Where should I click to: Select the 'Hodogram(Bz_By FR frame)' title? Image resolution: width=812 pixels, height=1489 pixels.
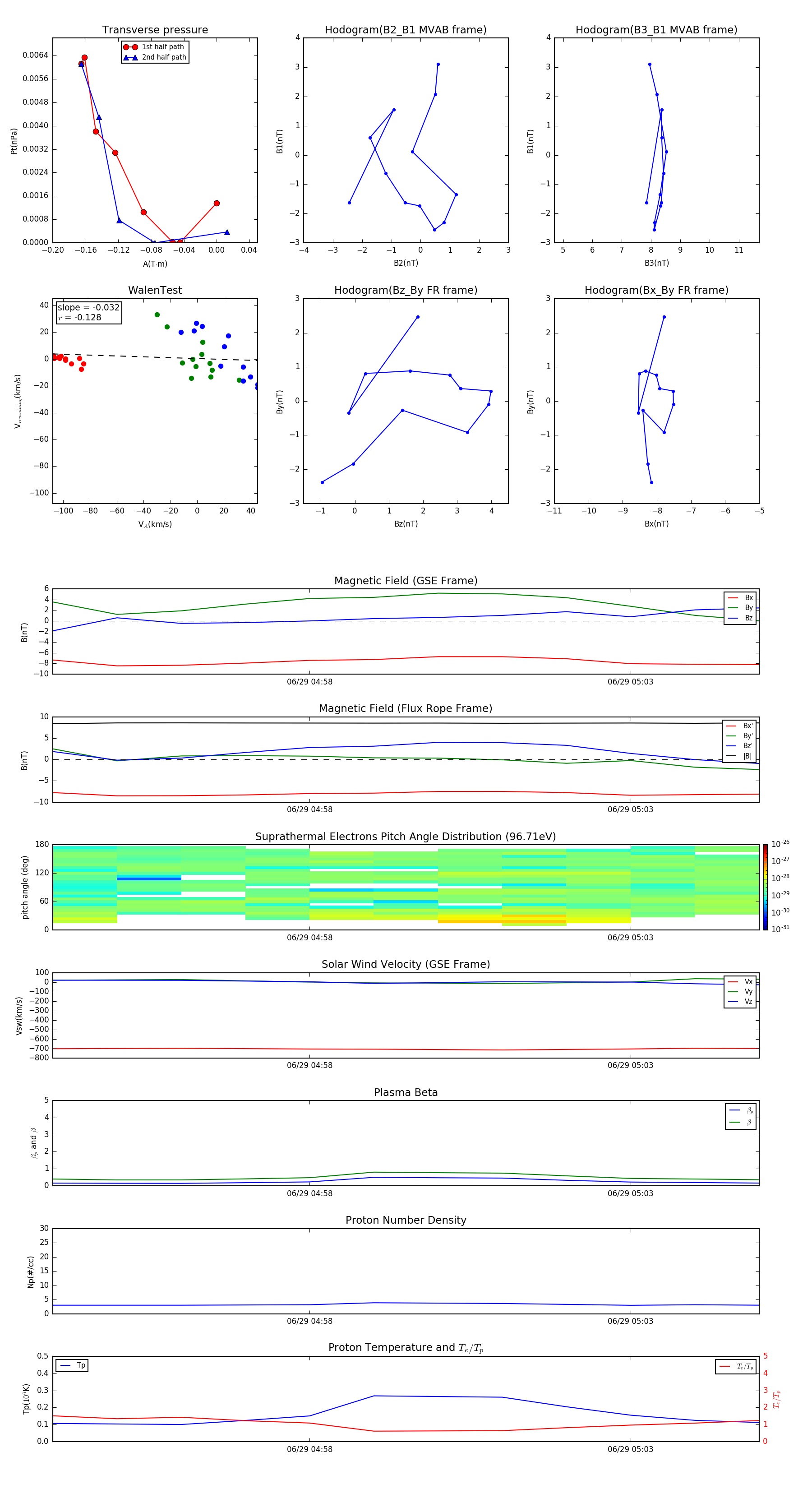406,290
